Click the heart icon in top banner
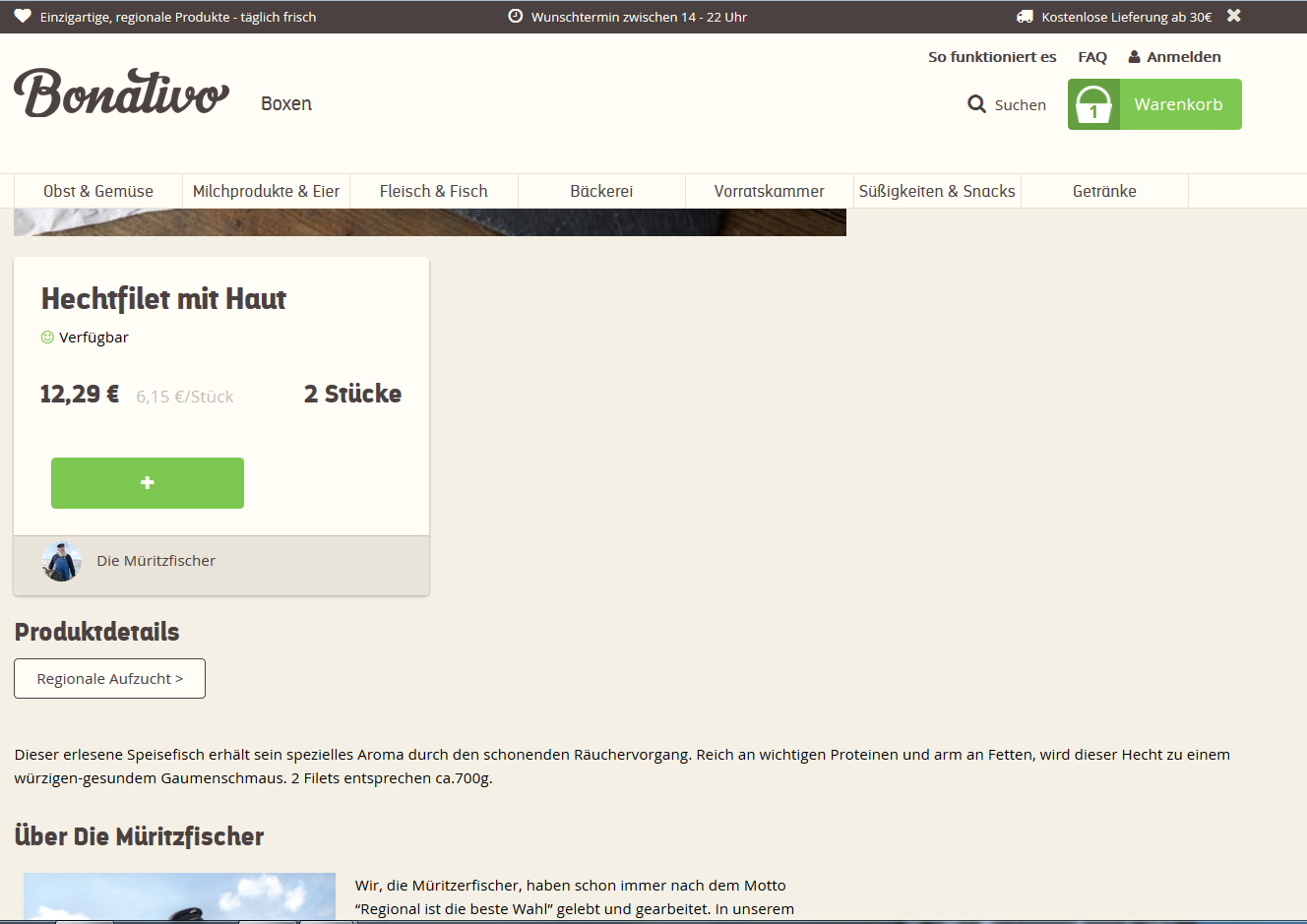The height and width of the screenshot is (924, 1307). (x=23, y=17)
